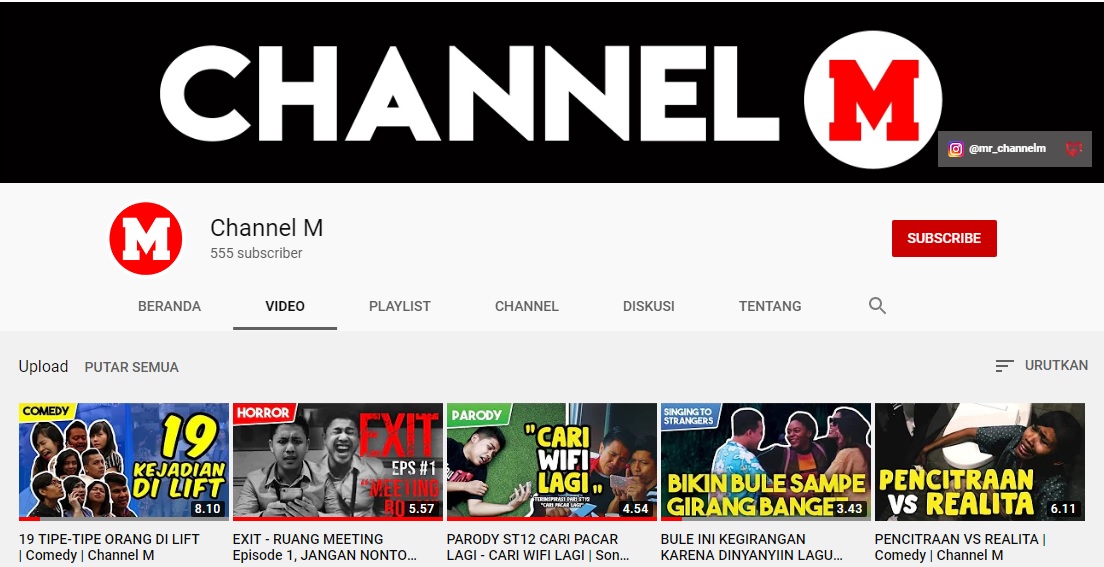The height and width of the screenshot is (567, 1104).
Task: Open title BULE INI KEGIRANGAN KARENA DINYANYIIN
Action: [752, 547]
